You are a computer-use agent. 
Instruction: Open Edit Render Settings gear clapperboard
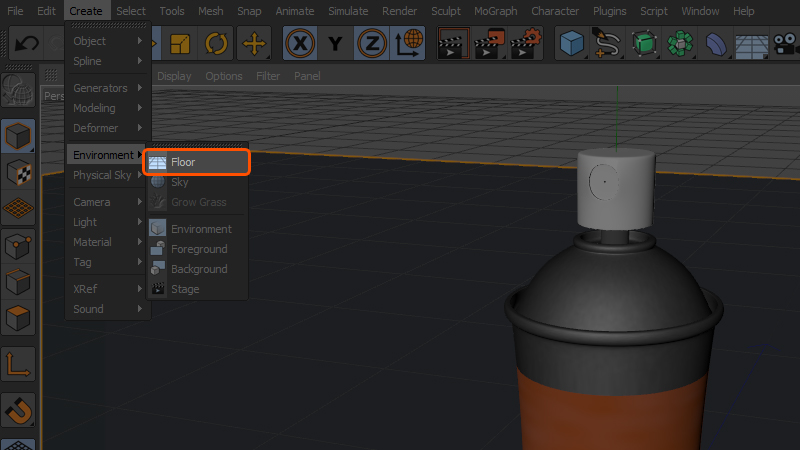click(x=526, y=44)
